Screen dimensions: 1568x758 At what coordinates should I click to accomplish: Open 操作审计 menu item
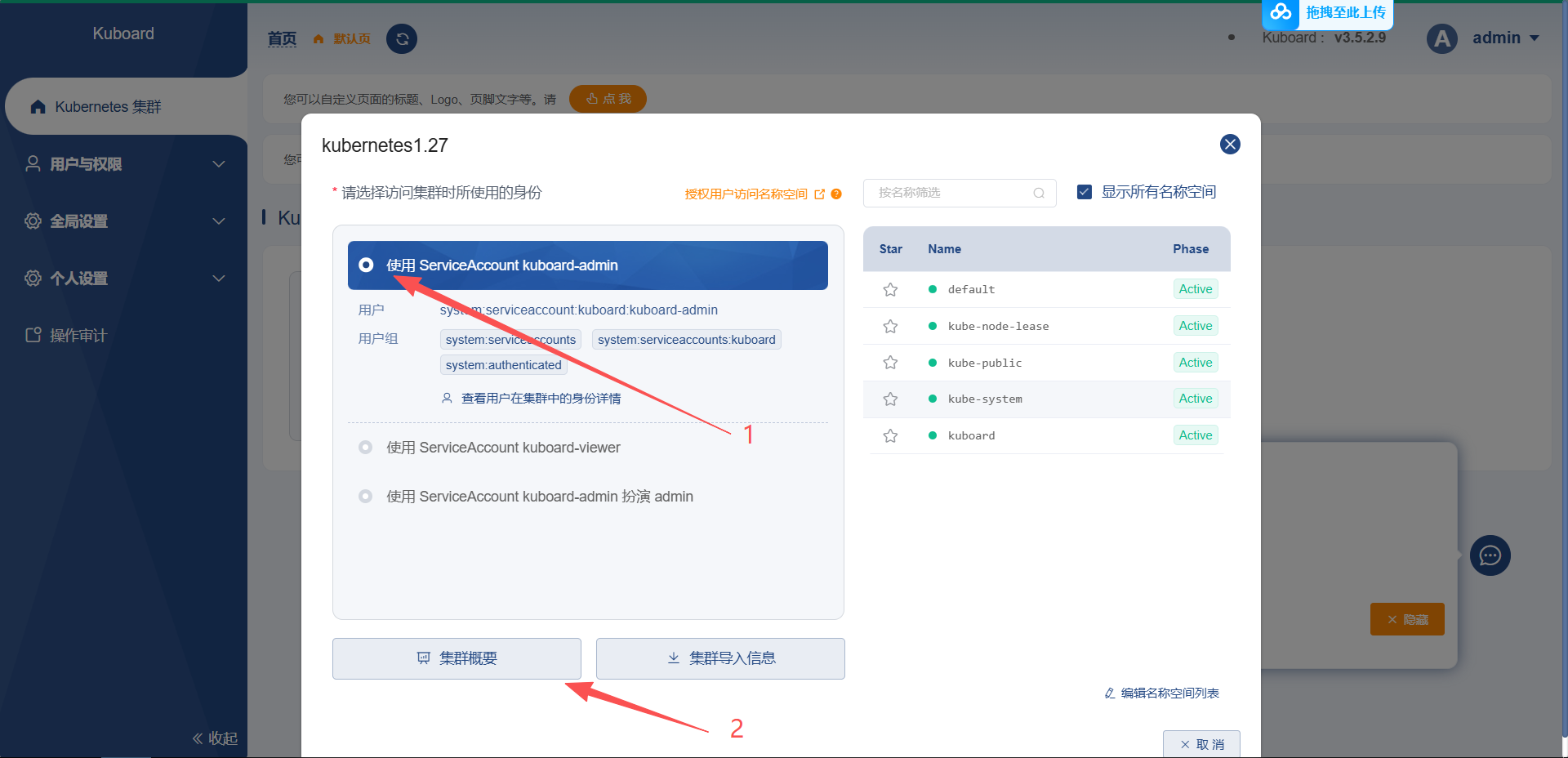coord(123,335)
